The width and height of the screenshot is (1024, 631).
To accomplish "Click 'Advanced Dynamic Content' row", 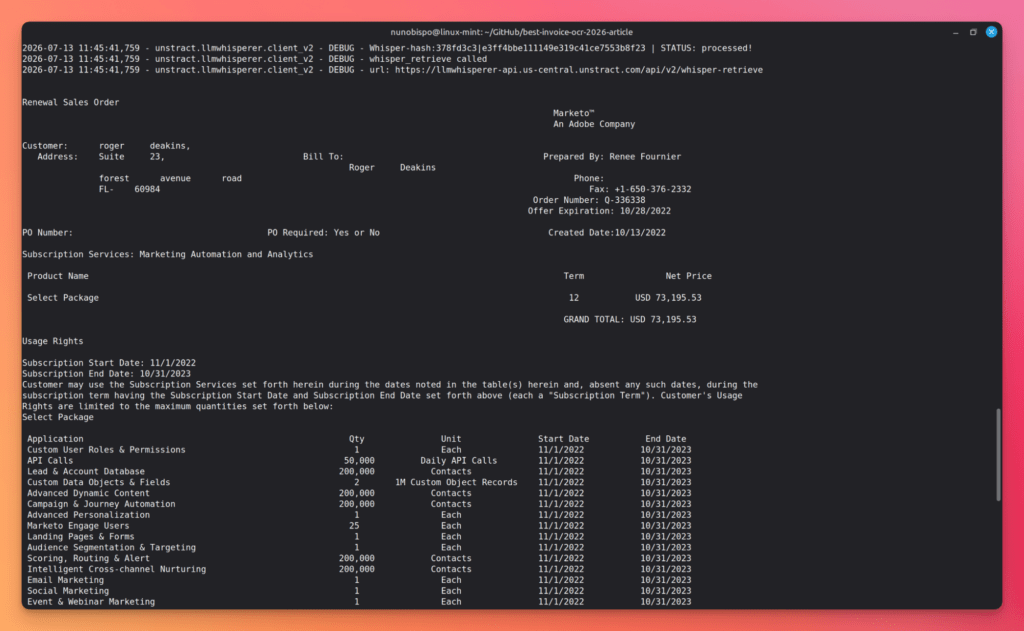I will point(359,493).
